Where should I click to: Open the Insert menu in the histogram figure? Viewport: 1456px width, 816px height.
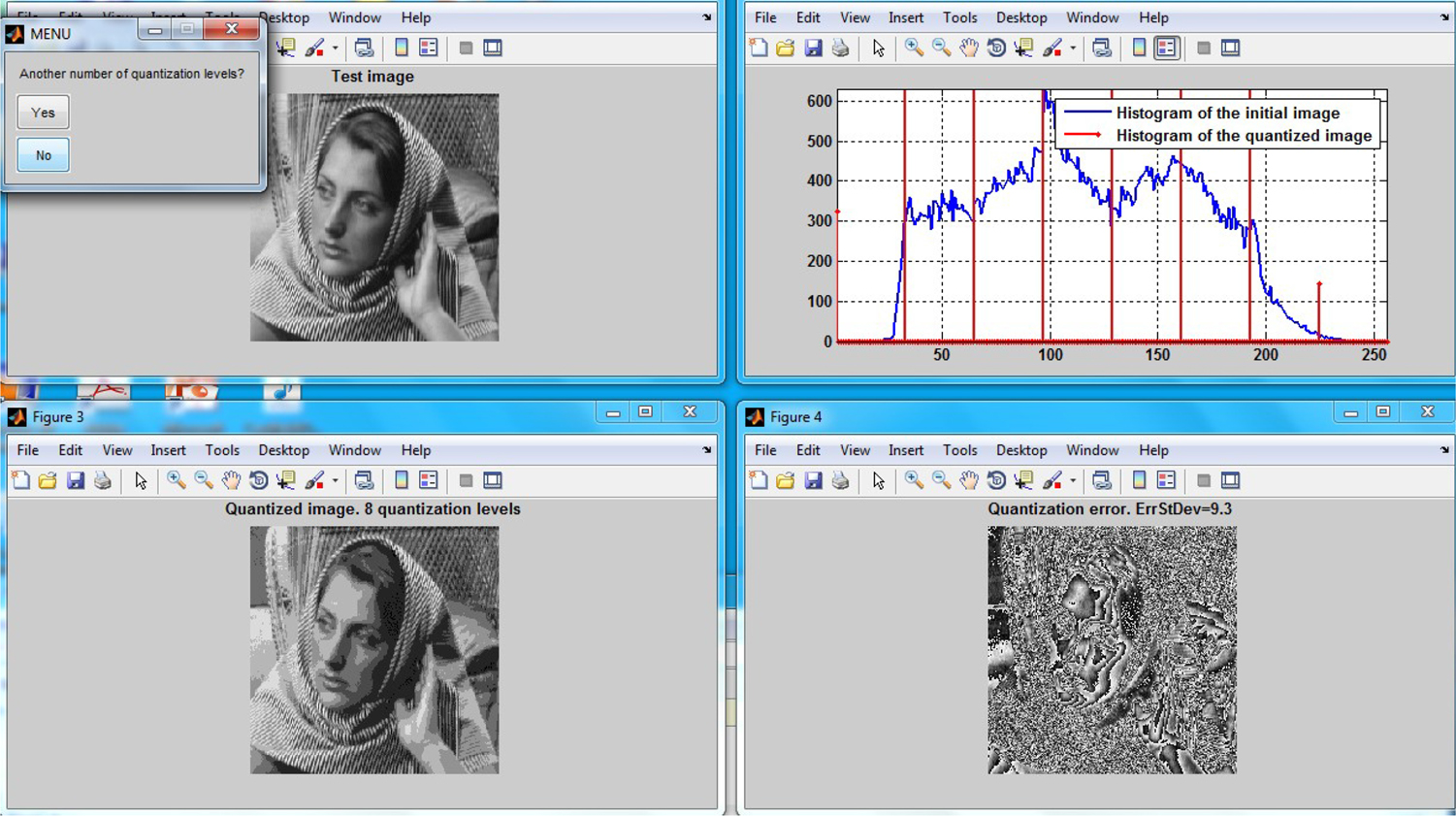click(x=906, y=17)
